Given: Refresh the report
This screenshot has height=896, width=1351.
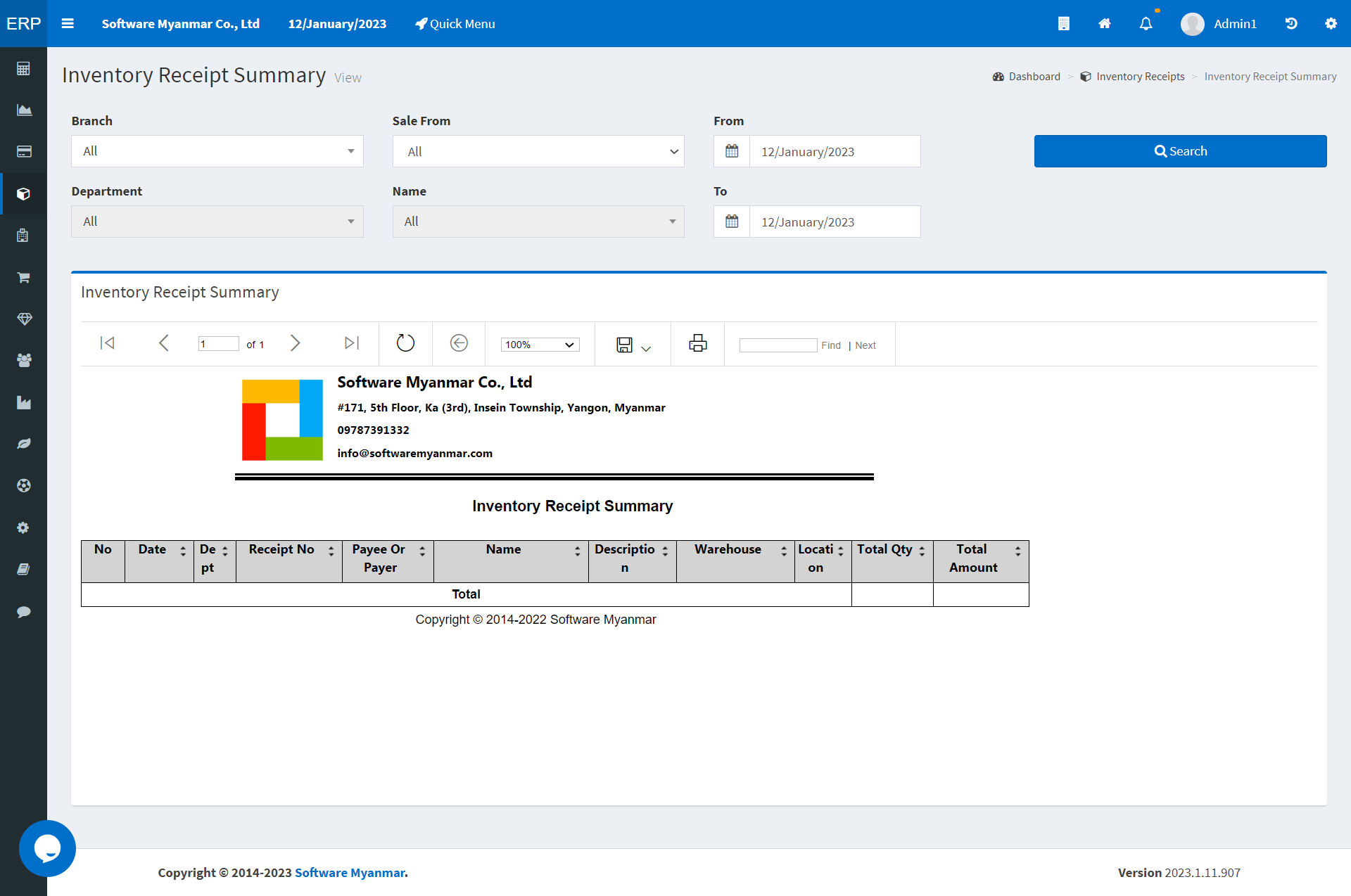Looking at the screenshot, I should [x=405, y=343].
